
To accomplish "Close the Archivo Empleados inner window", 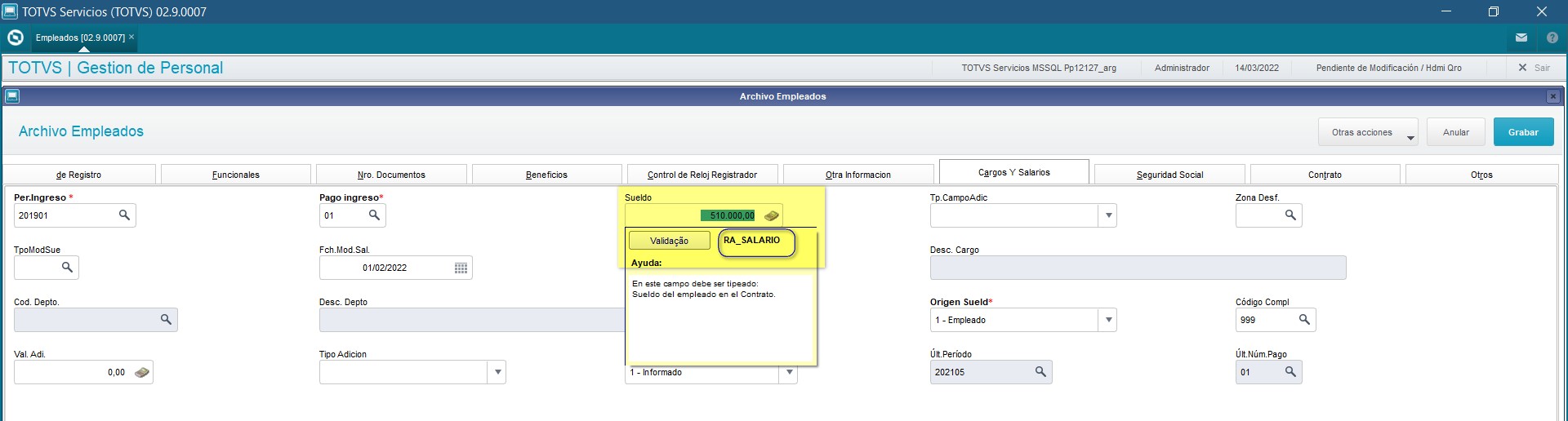I will [1552, 96].
